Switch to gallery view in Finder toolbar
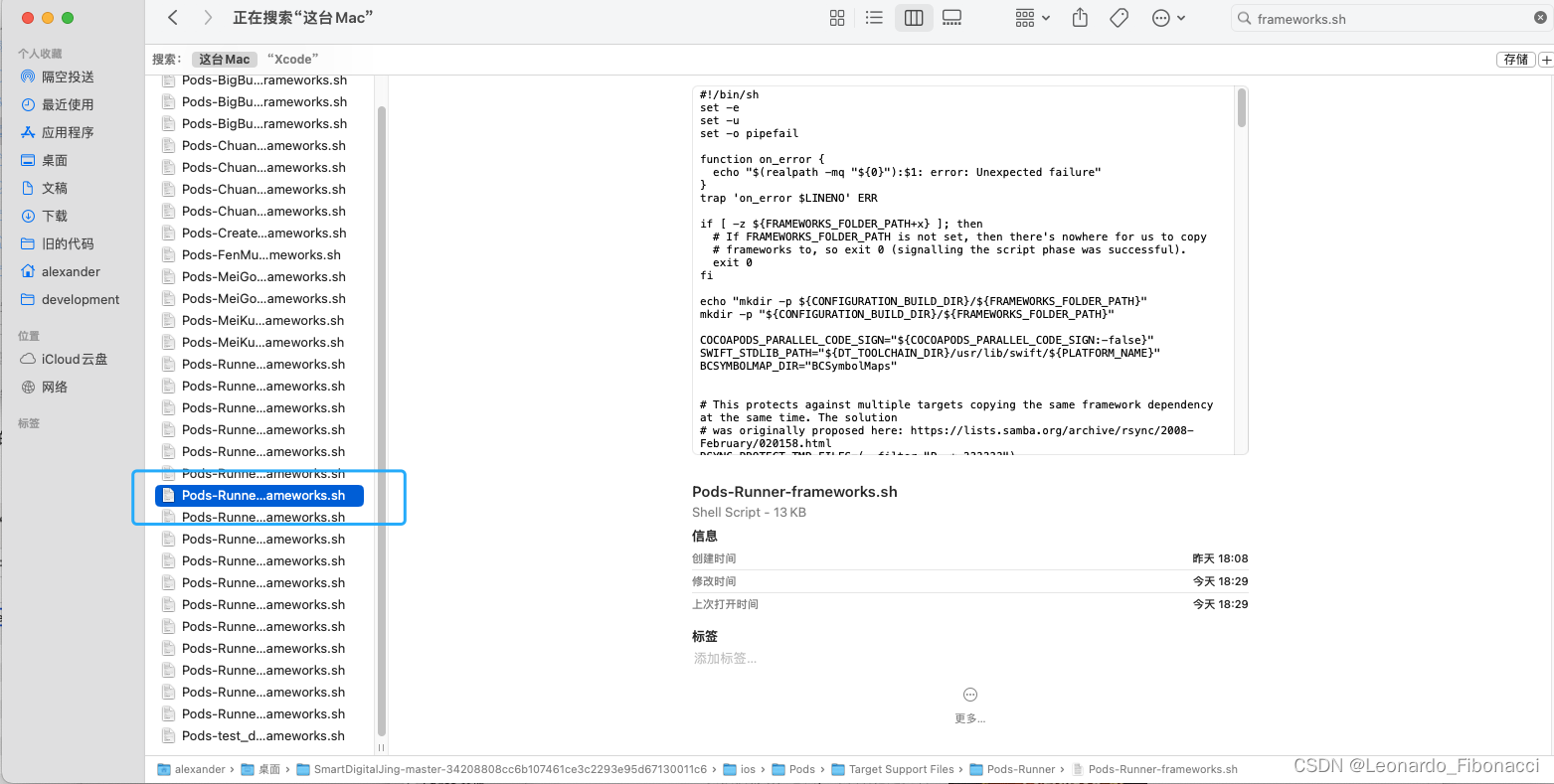The height and width of the screenshot is (784, 1554). 951,17
